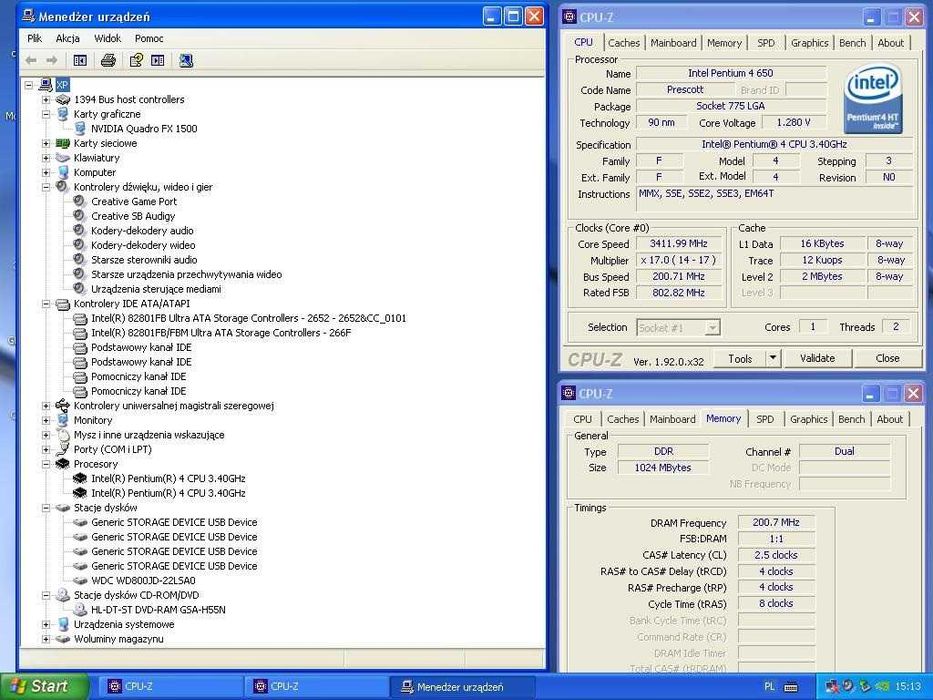This screenshot has width=933, height=700.
Task: Click the Klawiatury keyboard icon
Action: pos(62,158)
